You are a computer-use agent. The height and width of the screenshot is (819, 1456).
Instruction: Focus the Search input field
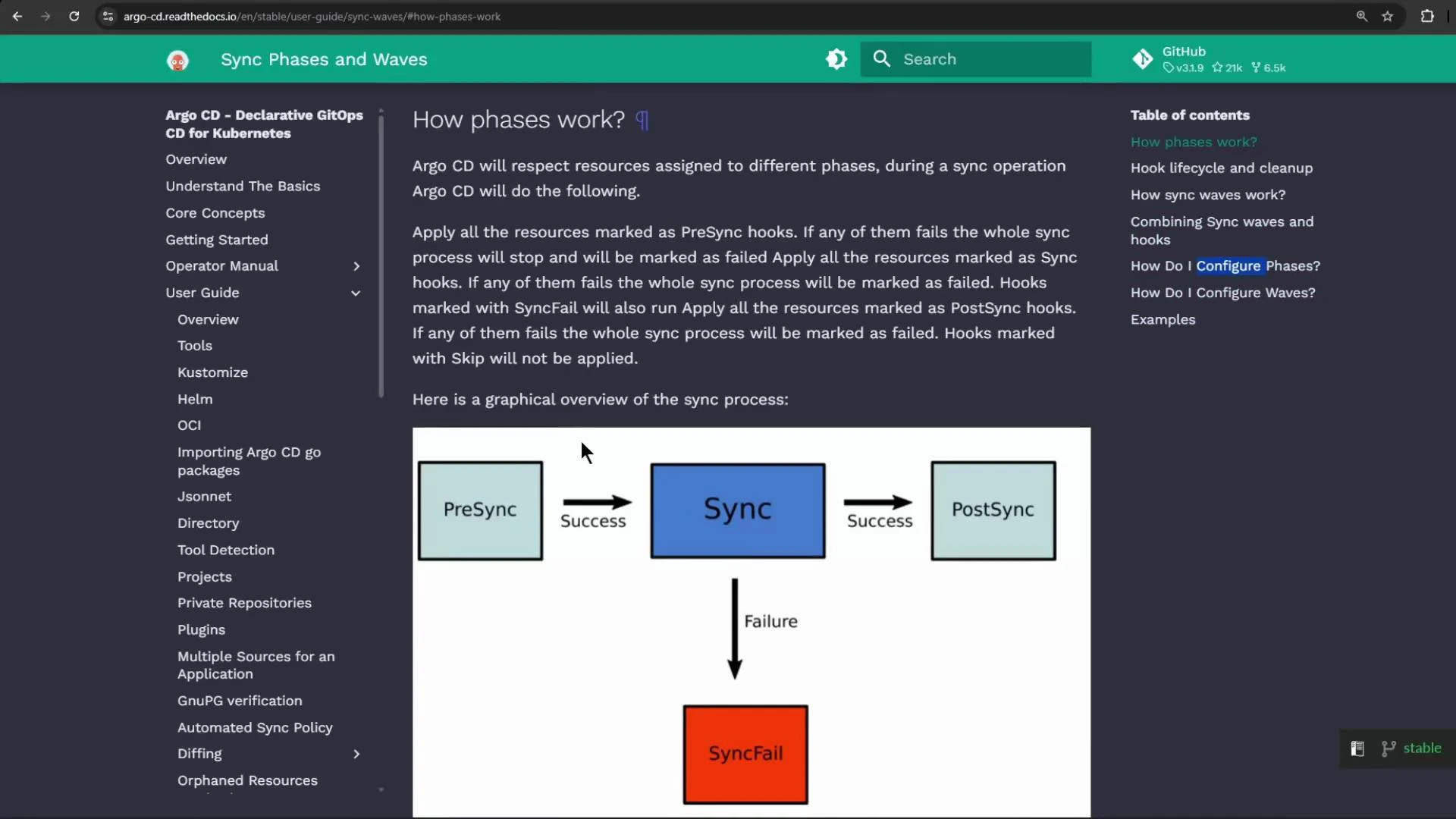pyautogui.click(x=975, y=59)
